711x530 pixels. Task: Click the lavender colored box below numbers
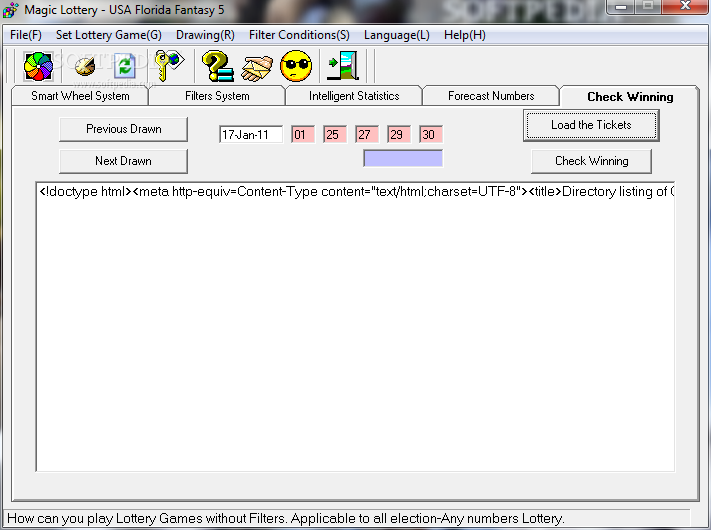pos(403,158)
